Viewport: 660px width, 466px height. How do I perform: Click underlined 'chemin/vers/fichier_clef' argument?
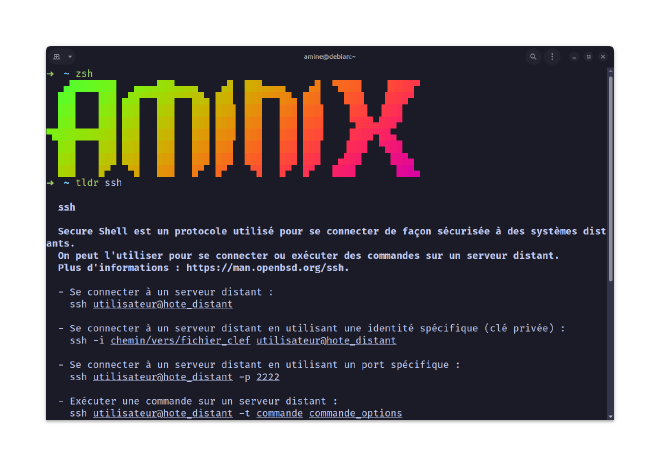tap(181, 340)
